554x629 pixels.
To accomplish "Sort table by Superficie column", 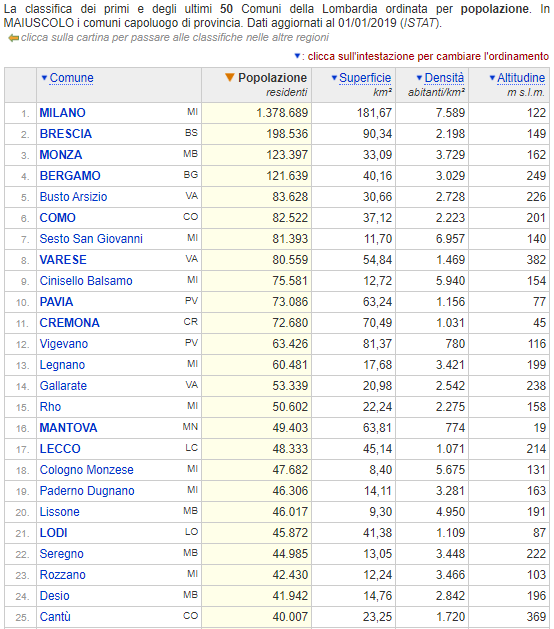I will click(365, 78).
